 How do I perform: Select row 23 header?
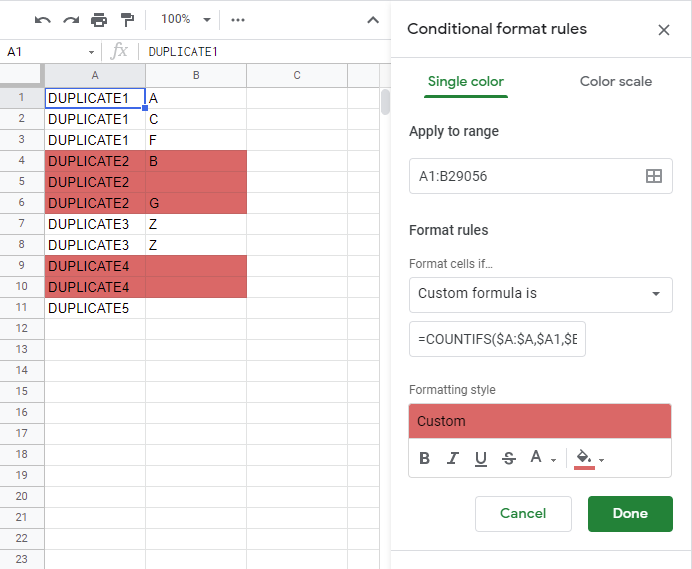coord(22,559)
